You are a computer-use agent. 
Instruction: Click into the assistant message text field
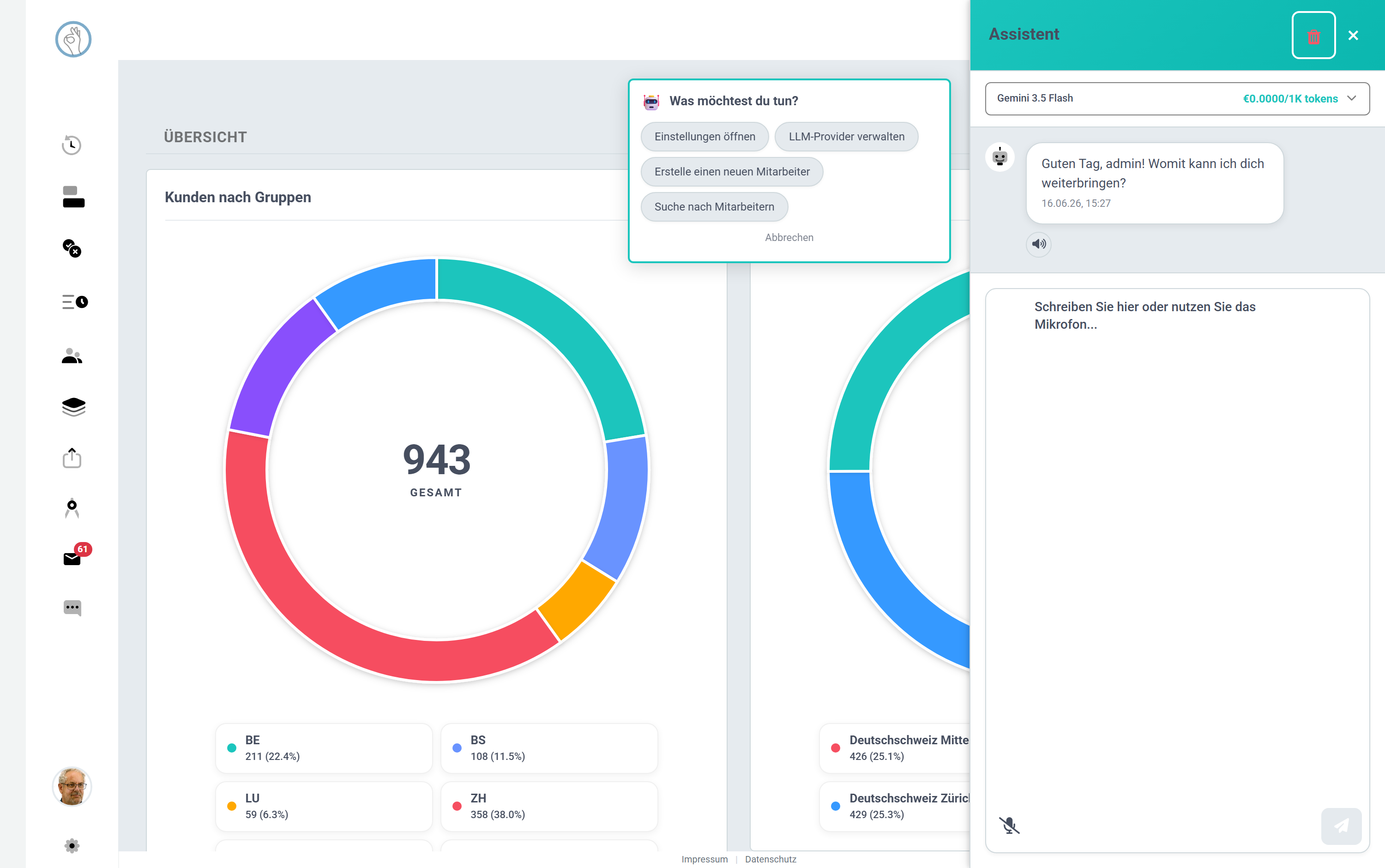(x=1177, y=545)
